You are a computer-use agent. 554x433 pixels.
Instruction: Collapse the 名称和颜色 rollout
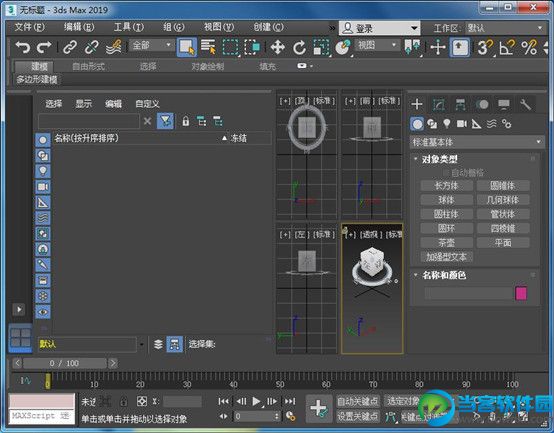pos(444,275)
